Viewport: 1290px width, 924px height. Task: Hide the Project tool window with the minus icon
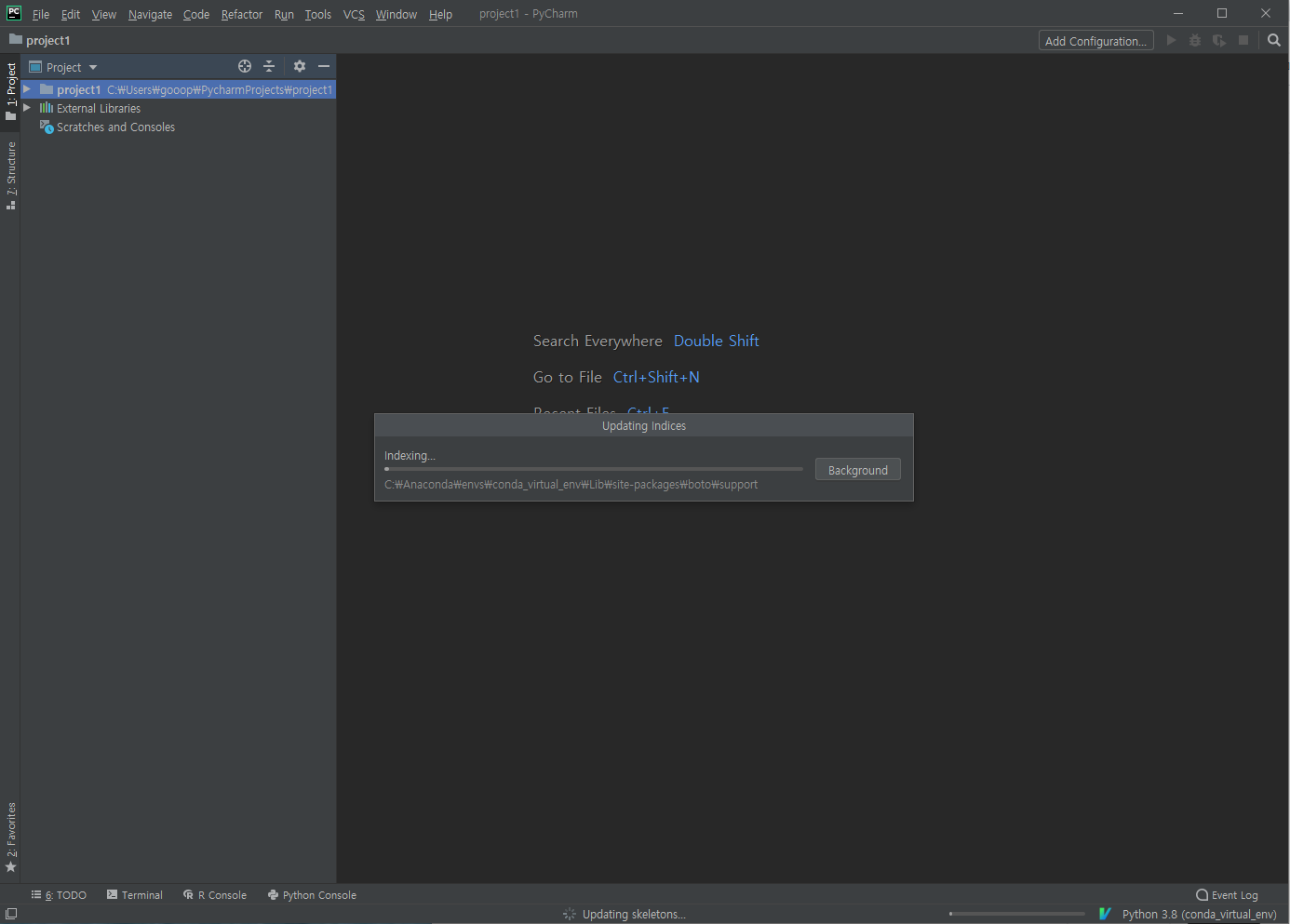[324, 66]
